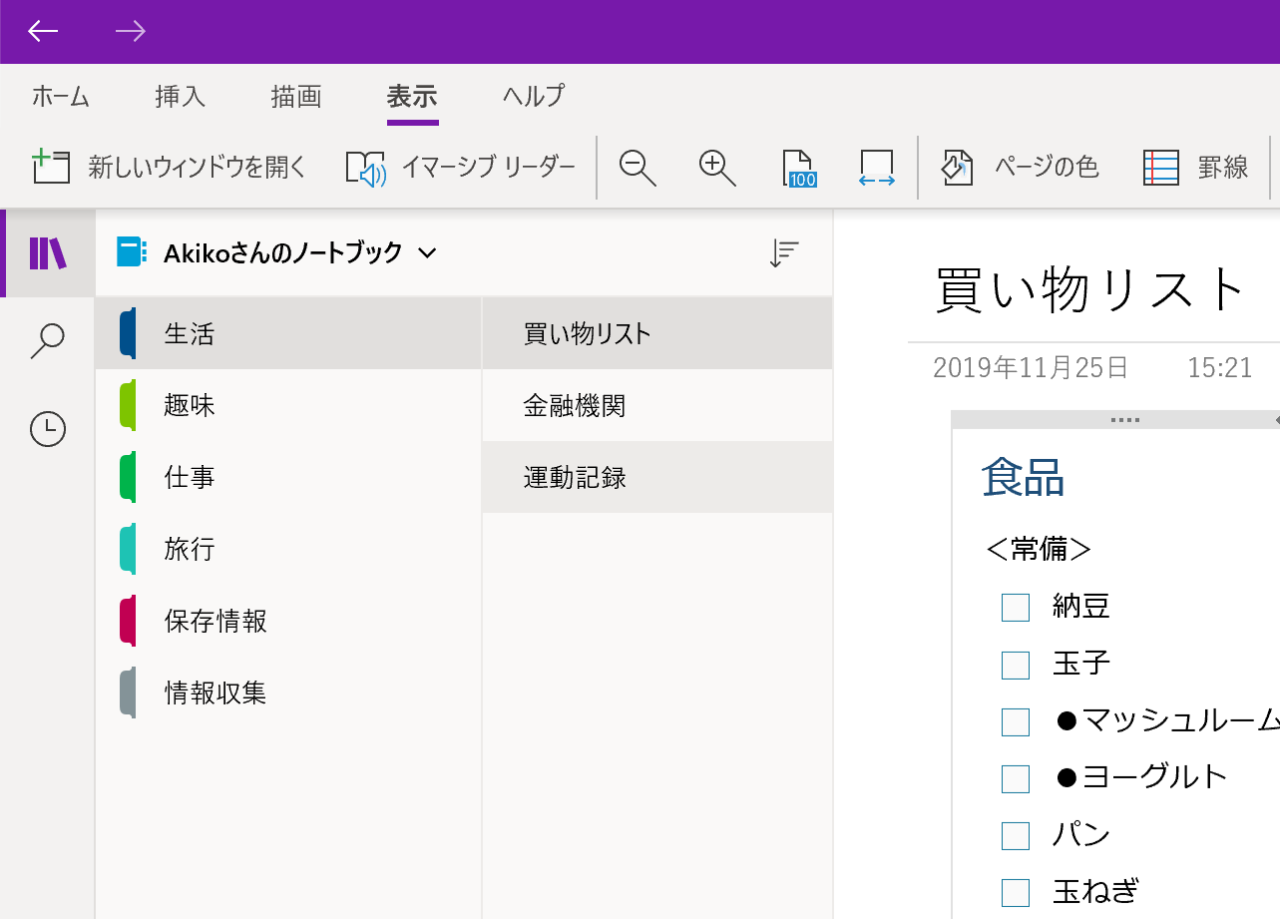
Task: Check the 納豆 checkbox
Action: point(1015,607)
